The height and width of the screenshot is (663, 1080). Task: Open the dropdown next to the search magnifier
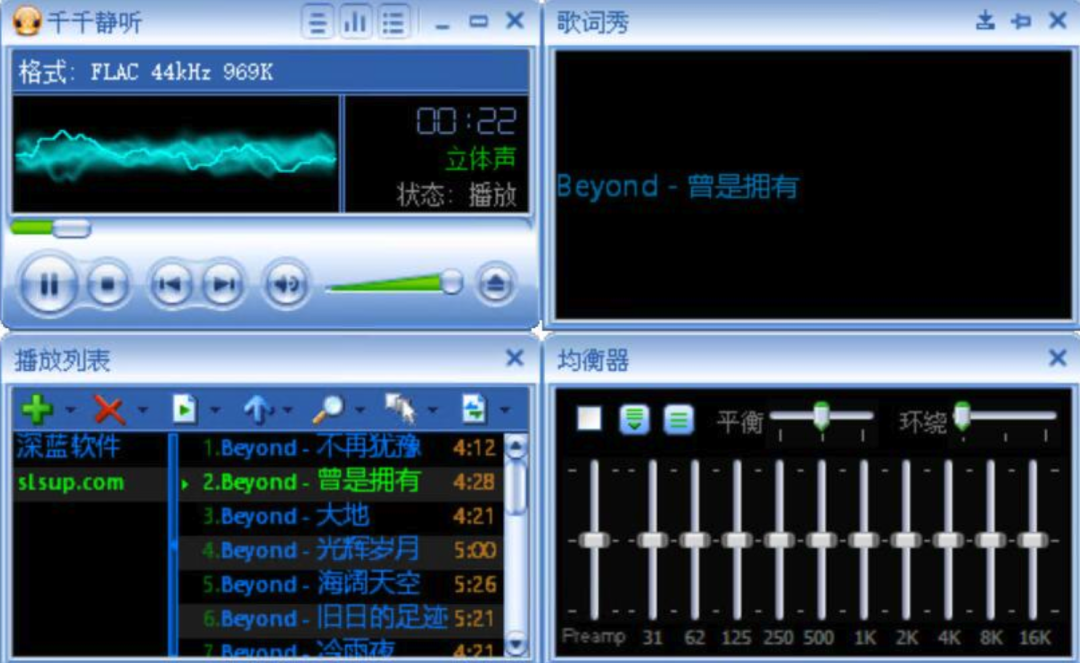360,410
